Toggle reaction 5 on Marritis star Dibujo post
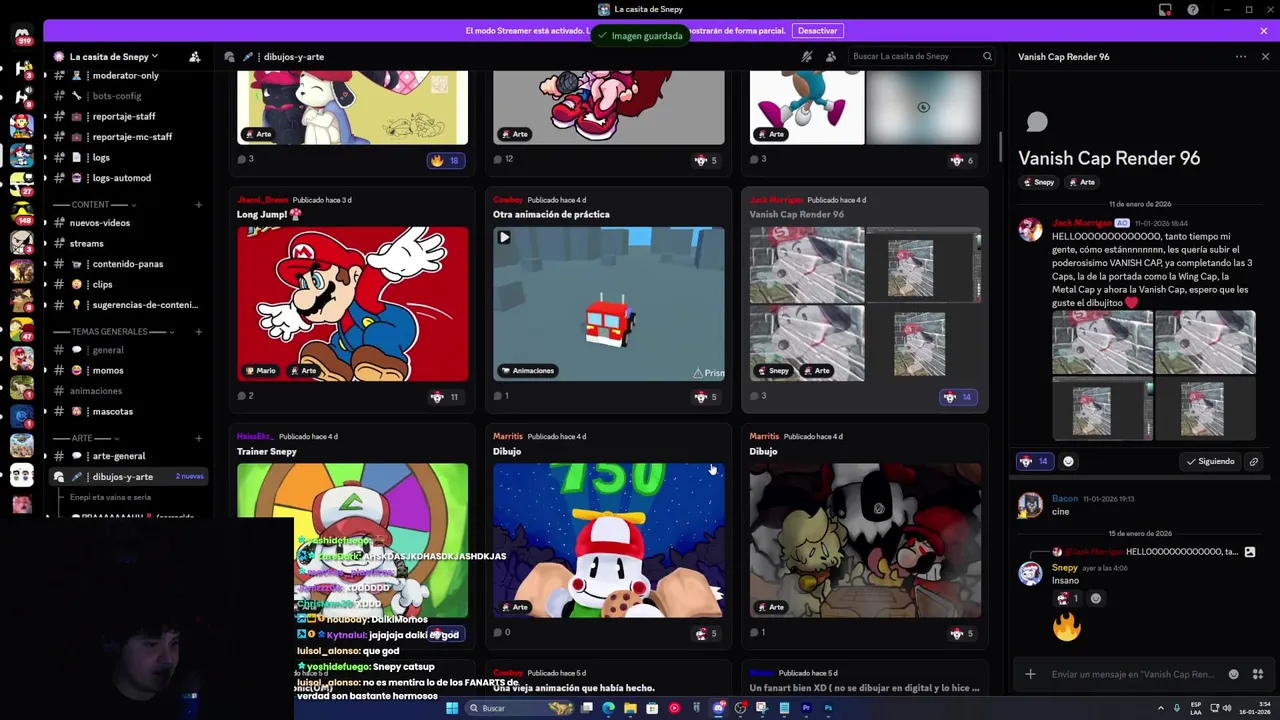 pyautogui.click(x=706, y=633)
